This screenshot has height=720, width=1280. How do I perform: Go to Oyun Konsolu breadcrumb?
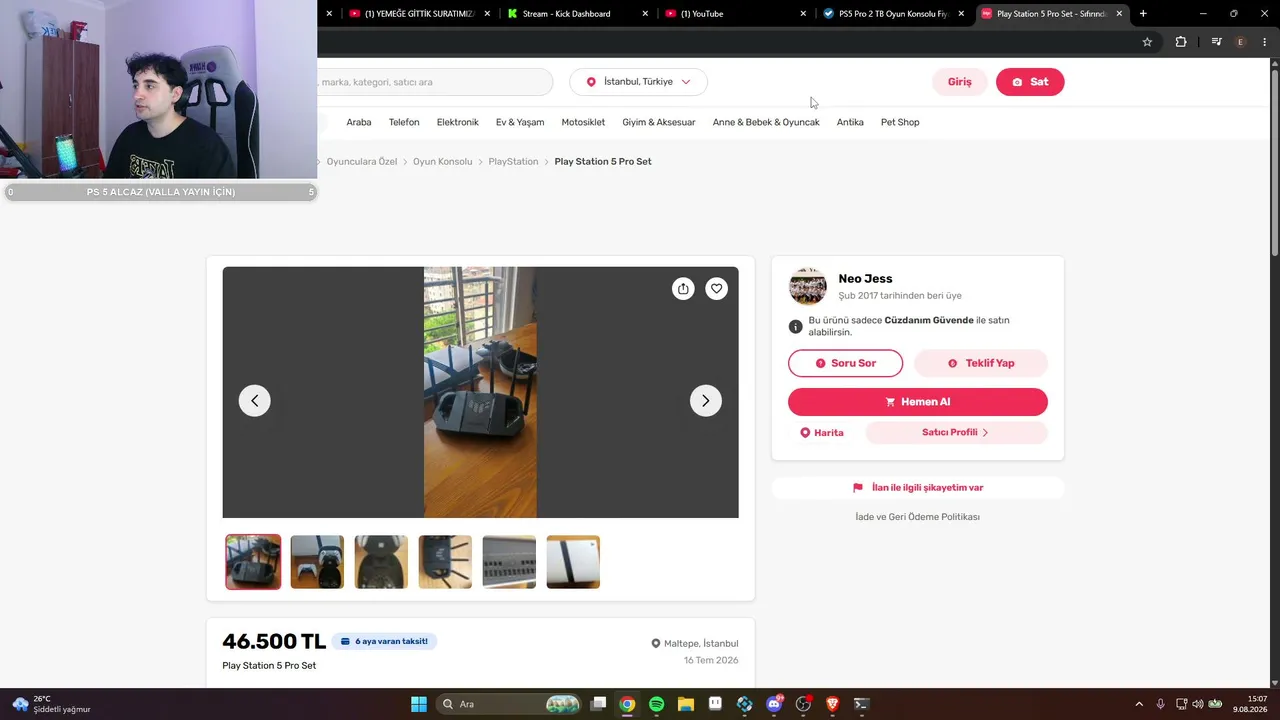pyautogui.click(x=443, y=161)
